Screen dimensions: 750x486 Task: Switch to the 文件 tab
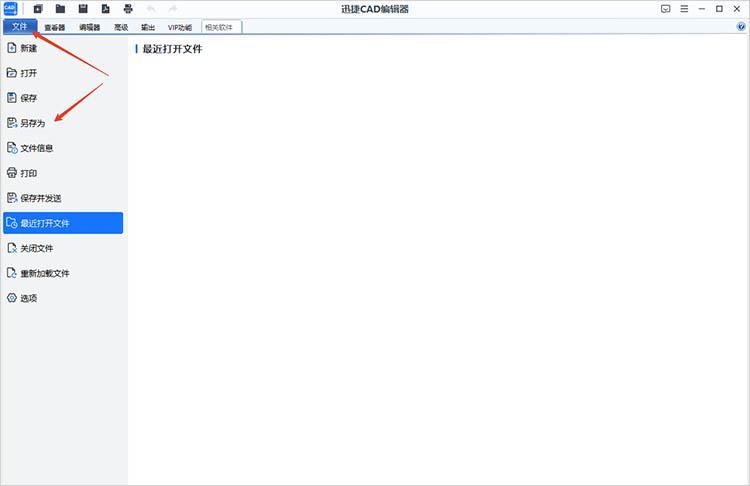tap(20, 27)
